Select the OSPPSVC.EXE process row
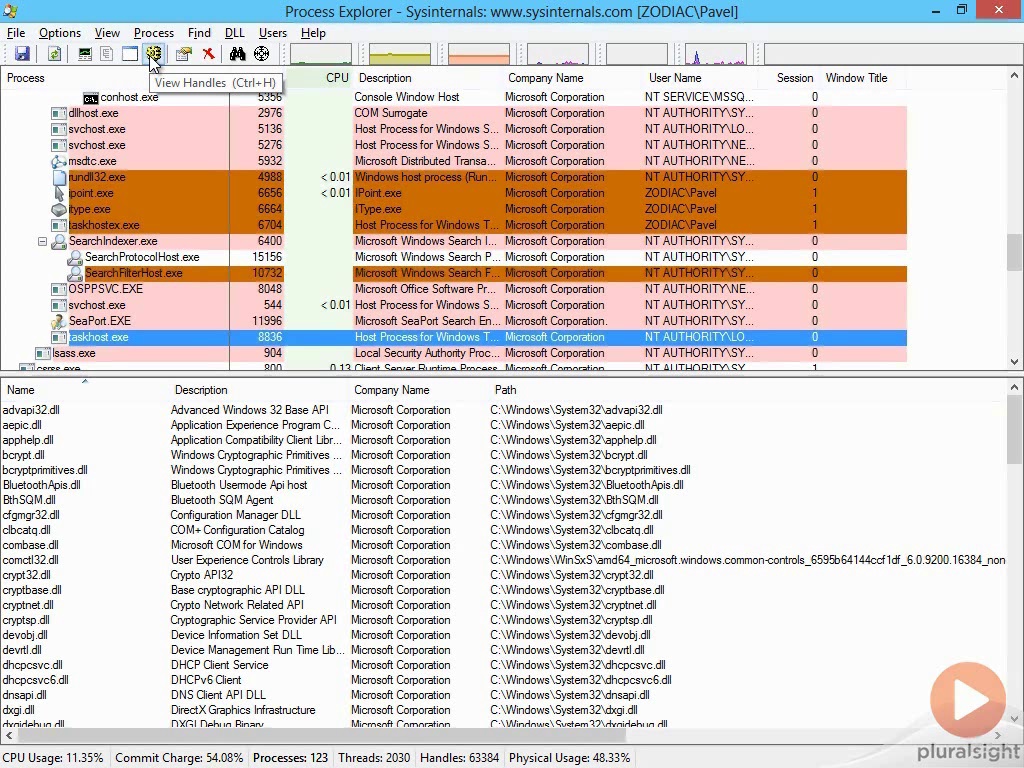Screen dimensions: 1024x768 pos(454,289)
